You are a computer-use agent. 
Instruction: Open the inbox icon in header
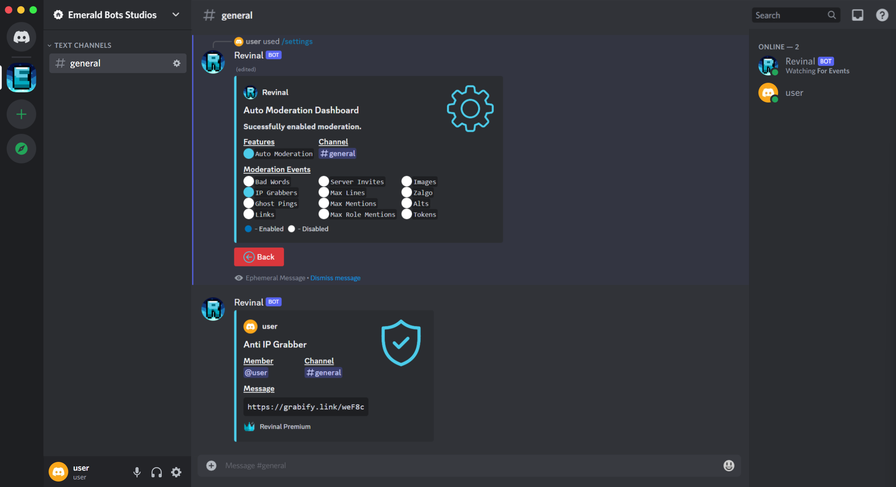point(857,15)
